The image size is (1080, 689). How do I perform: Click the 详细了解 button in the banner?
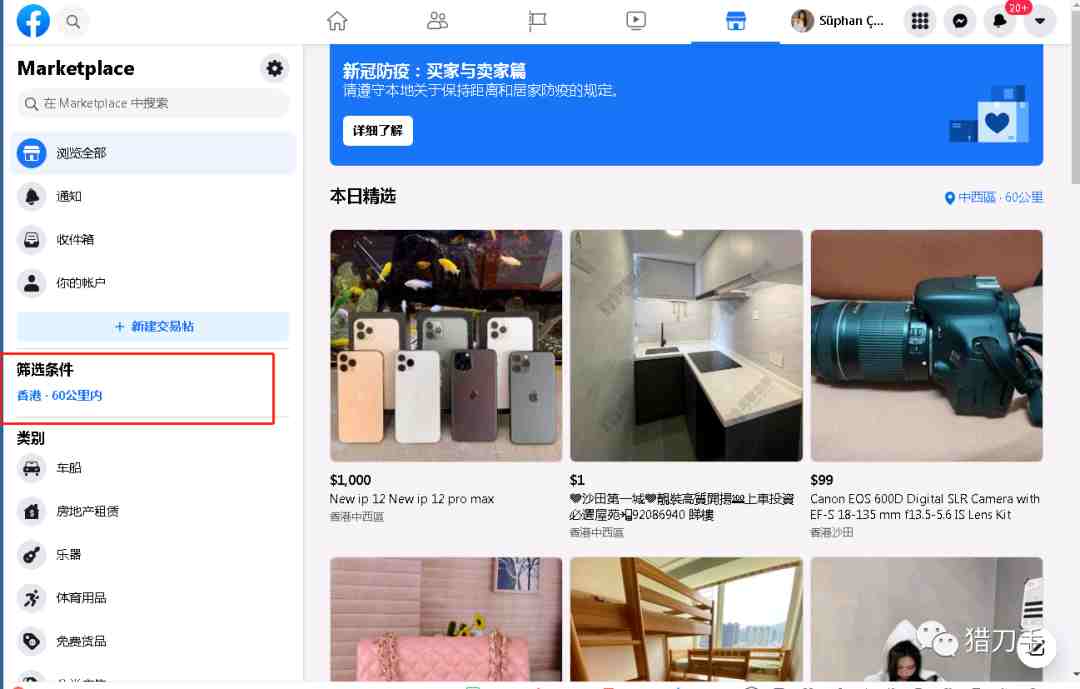pyautogui.click(x=377, y=130)
